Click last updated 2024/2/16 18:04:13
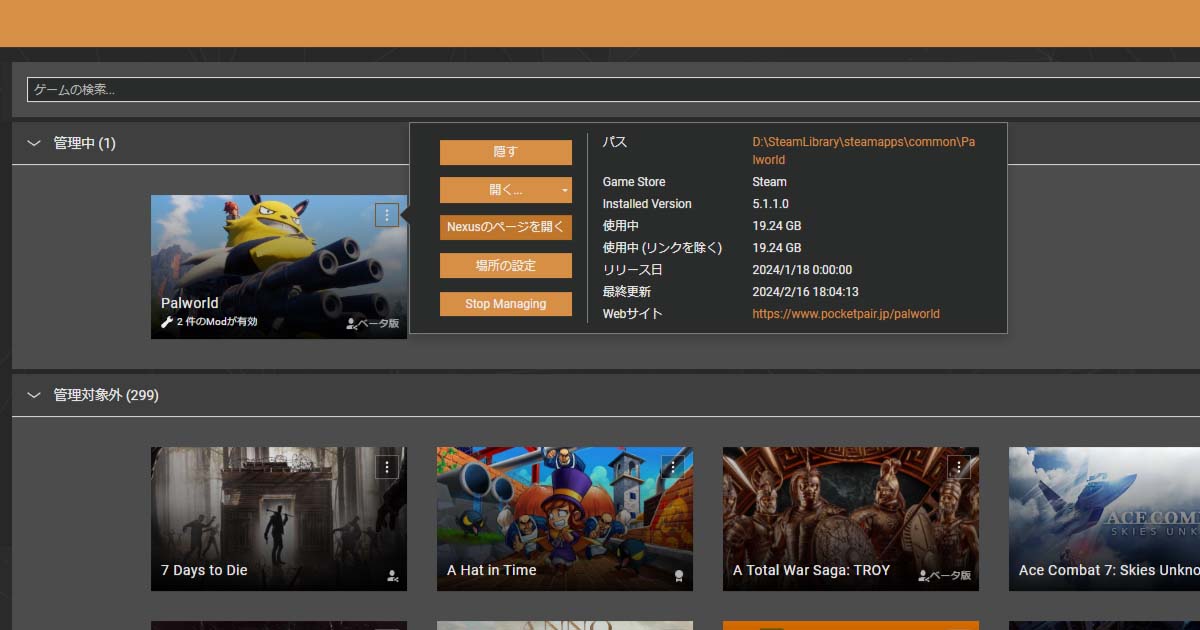Image resolution: width=1200 pixels, height=630 pixels. click(x=805, y=292)
